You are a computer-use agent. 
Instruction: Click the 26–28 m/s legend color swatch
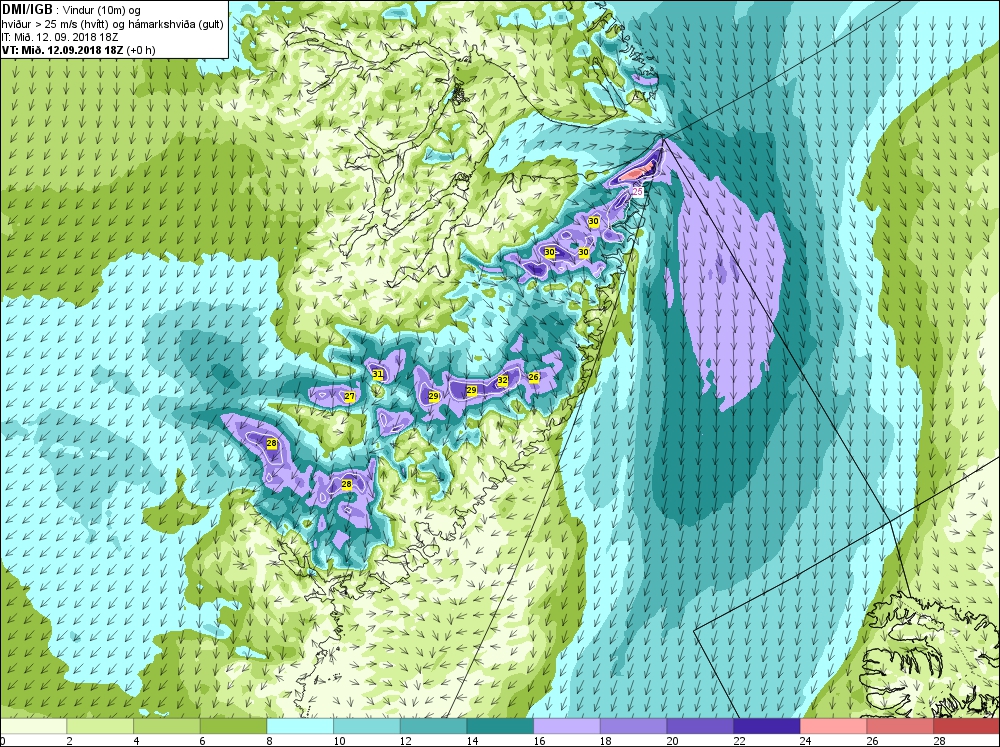click(x=900, y=726)
